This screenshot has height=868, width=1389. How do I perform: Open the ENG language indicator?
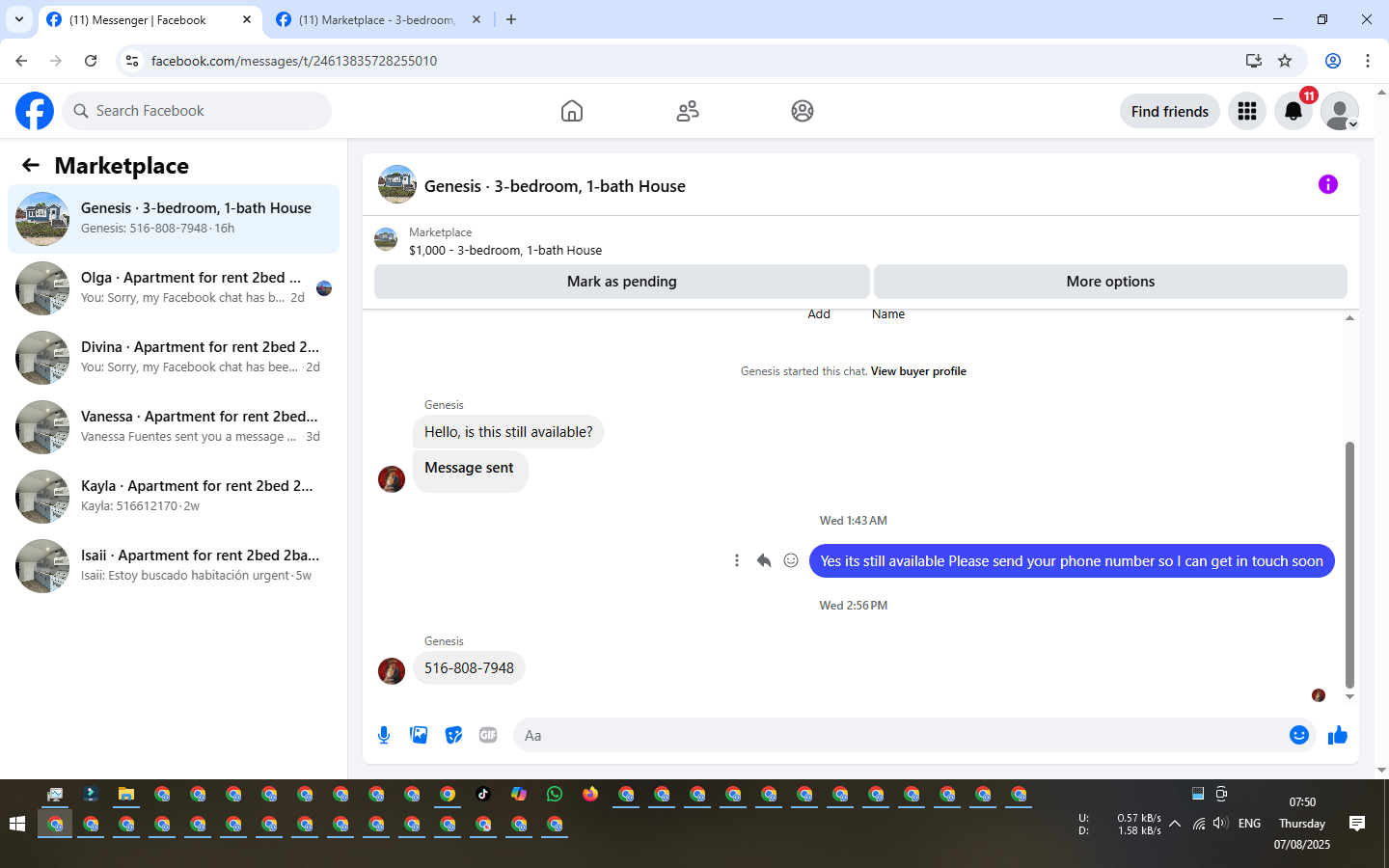[x=1249, y=824]
